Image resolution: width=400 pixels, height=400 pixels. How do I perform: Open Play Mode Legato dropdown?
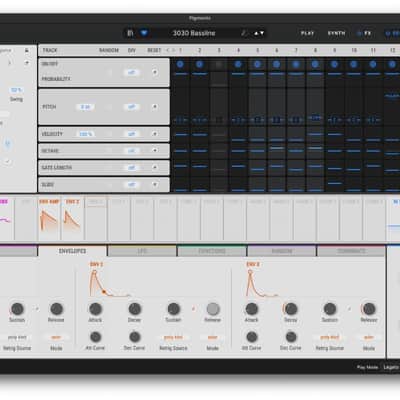click(391, 367)
